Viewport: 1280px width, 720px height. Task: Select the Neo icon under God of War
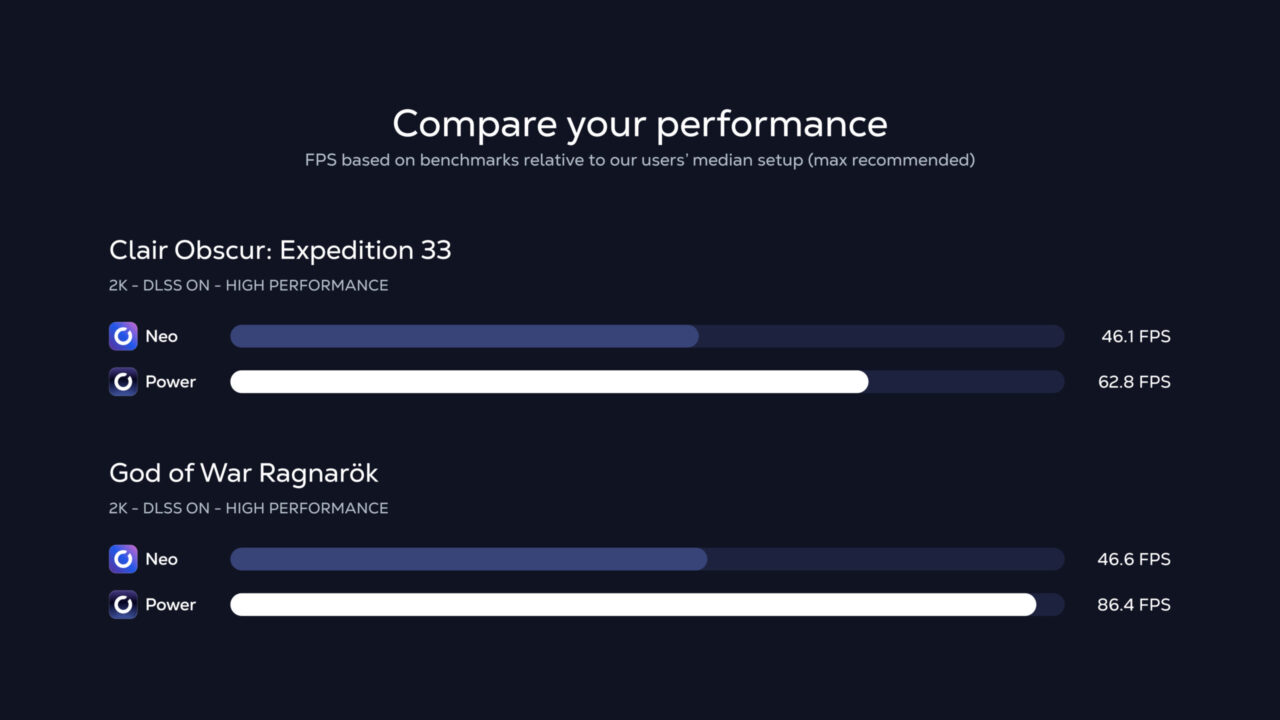(123, 559)
